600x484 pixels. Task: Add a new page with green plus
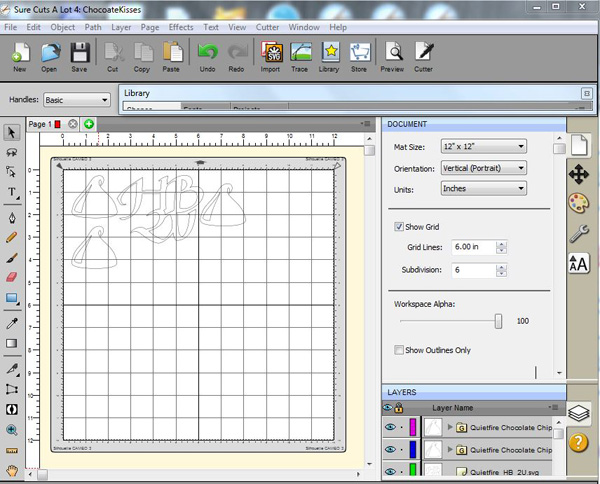pos(89,124)
